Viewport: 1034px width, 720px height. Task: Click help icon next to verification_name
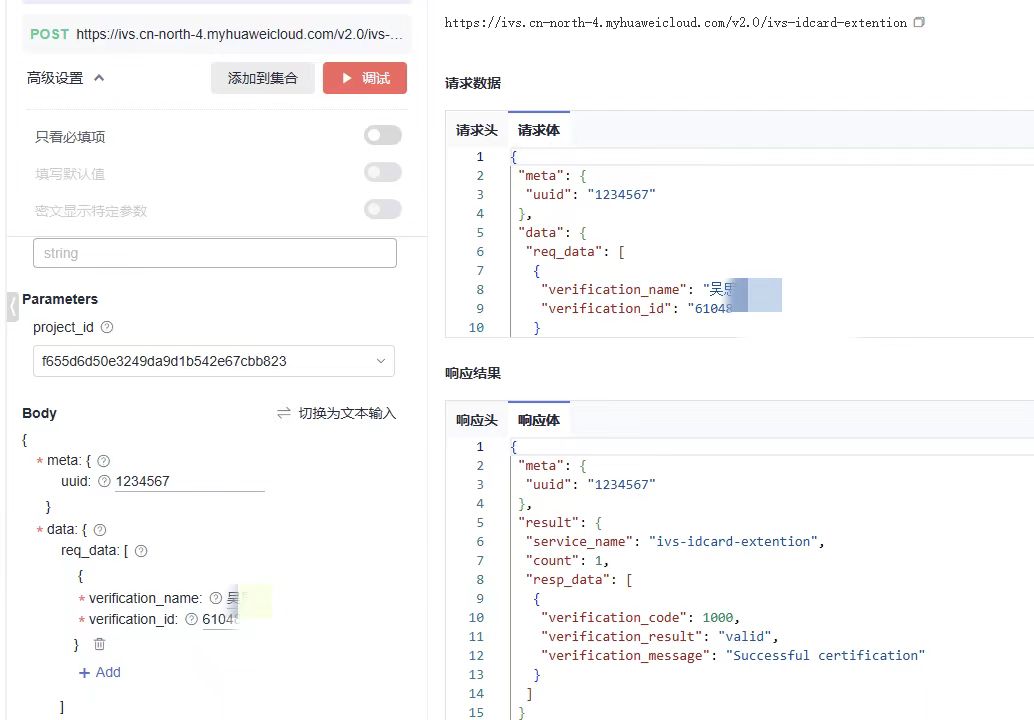point(216,598)
